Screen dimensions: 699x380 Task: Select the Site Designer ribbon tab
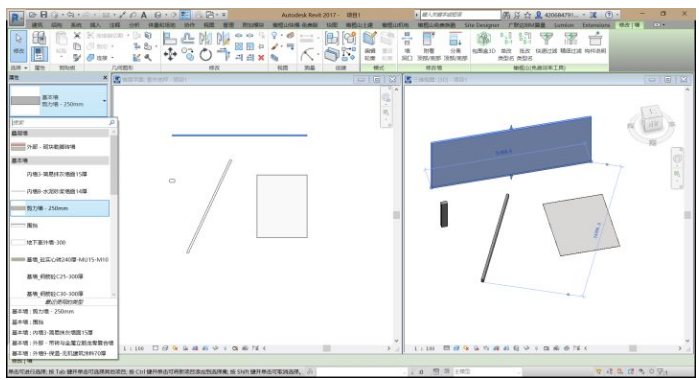pyautogui.click(x=481, y=25)
